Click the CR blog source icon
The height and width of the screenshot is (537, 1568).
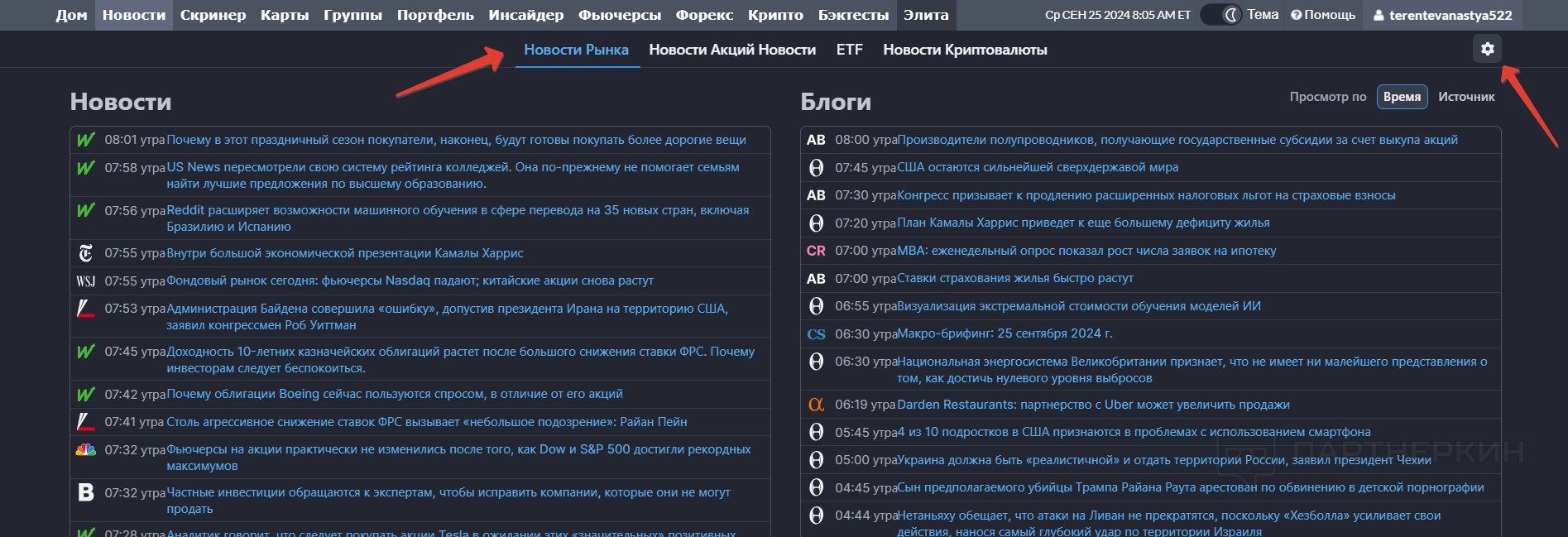(816, 251)
